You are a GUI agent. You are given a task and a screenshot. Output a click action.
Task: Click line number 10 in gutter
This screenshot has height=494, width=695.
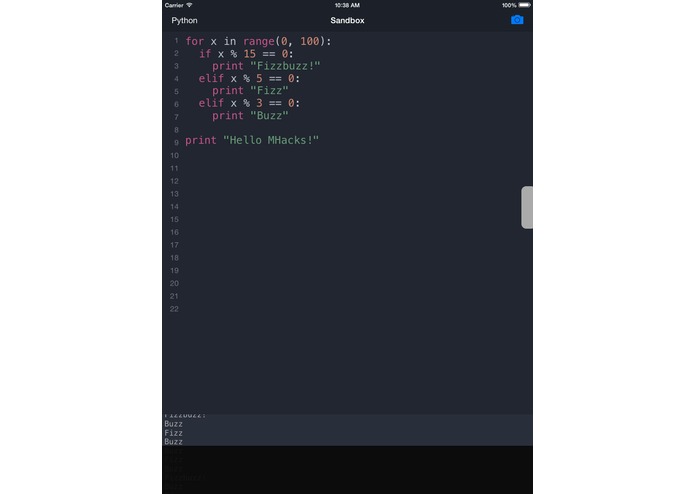pyautogui.click(x=174, y=156)
